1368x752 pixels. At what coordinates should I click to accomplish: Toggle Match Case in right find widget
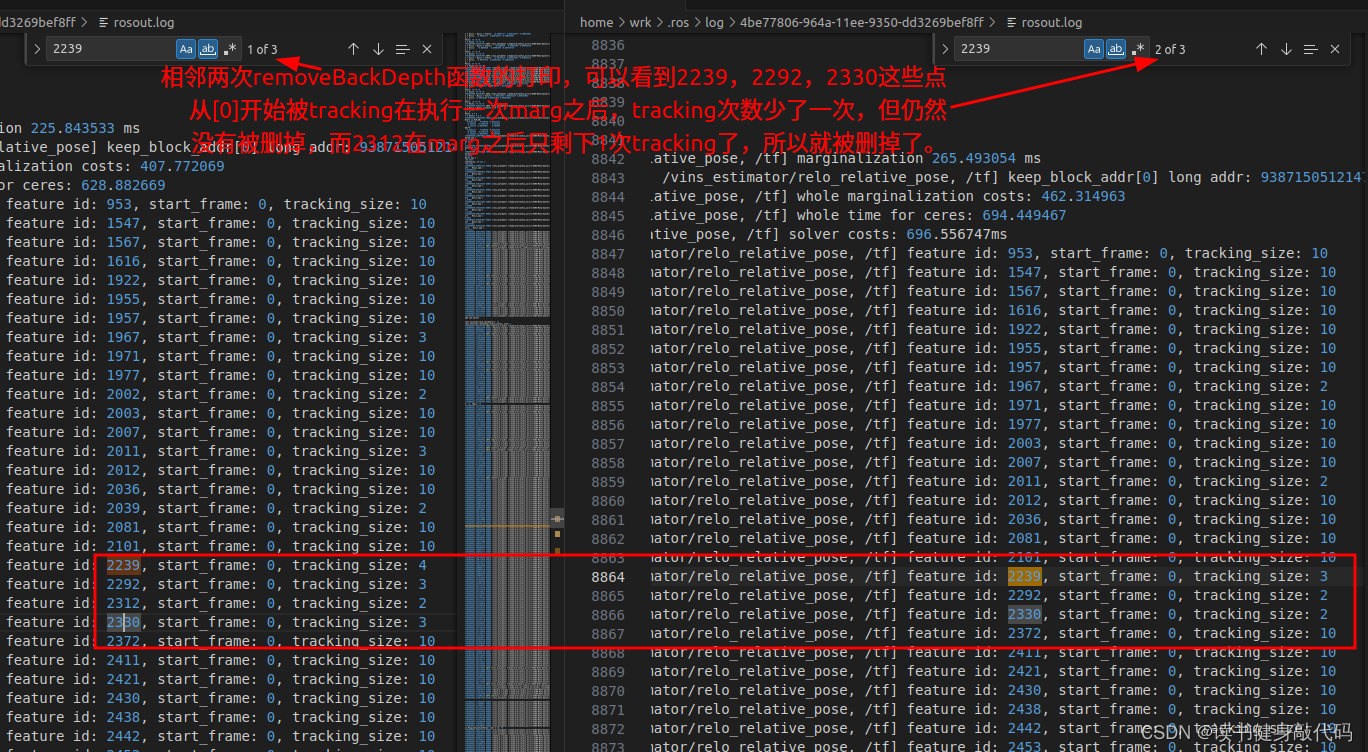1094,49
